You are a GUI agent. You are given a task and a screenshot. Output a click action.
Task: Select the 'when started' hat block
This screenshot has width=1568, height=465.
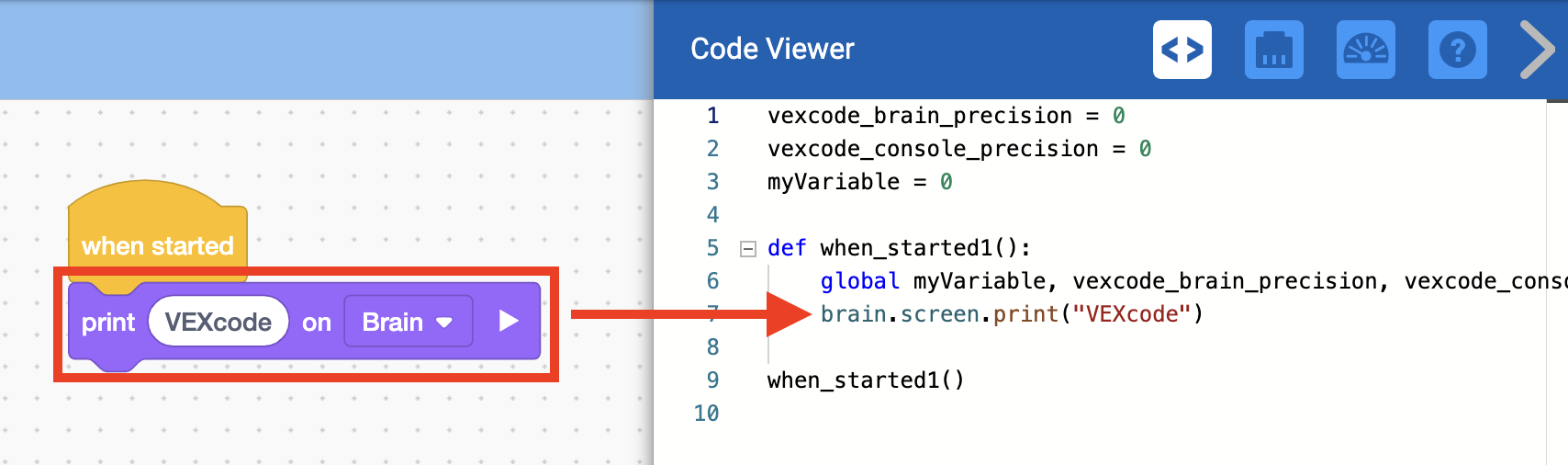tap(157, 244)
